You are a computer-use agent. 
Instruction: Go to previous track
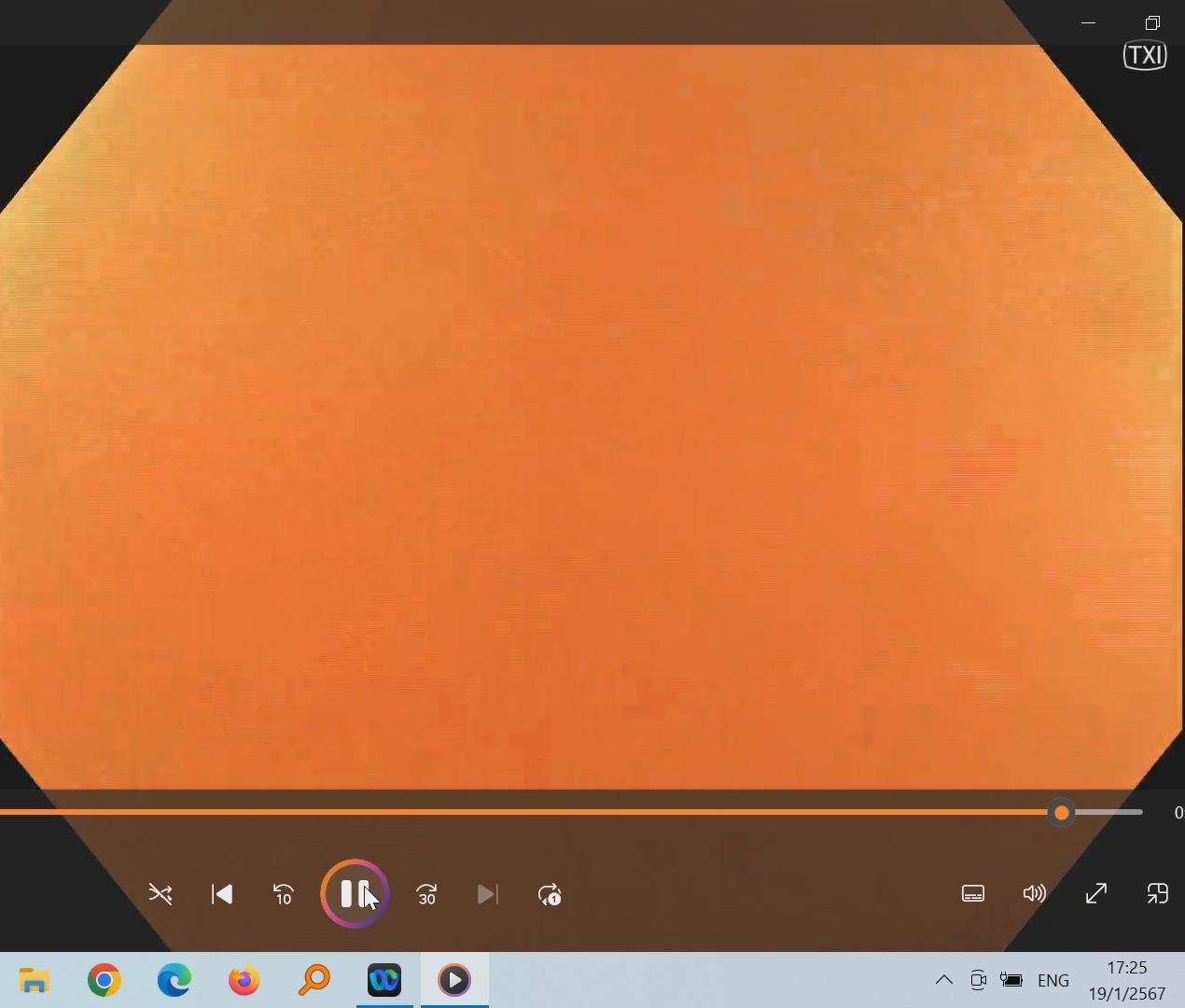coord(222,894)
